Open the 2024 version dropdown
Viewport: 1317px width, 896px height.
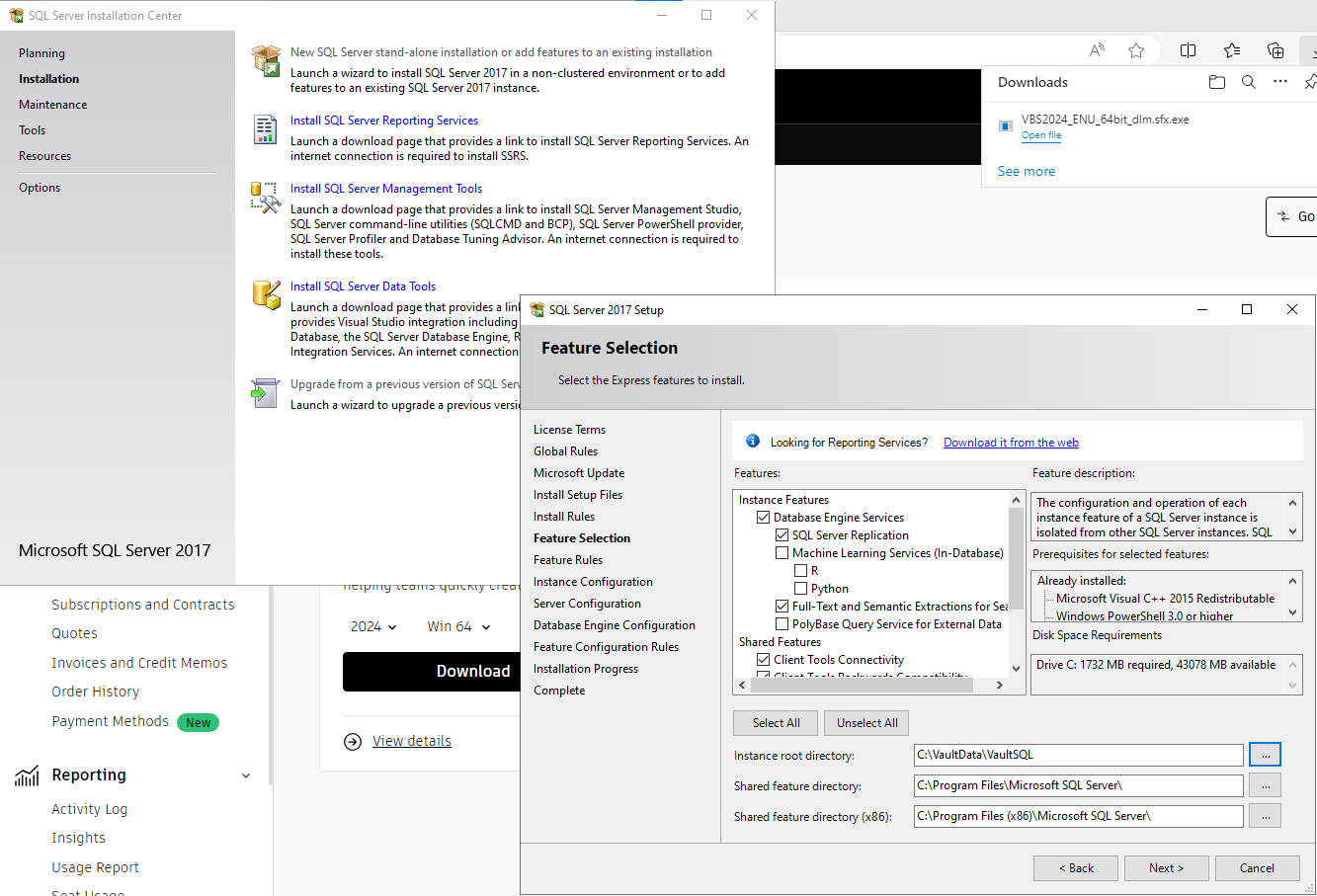coord(373,625)
